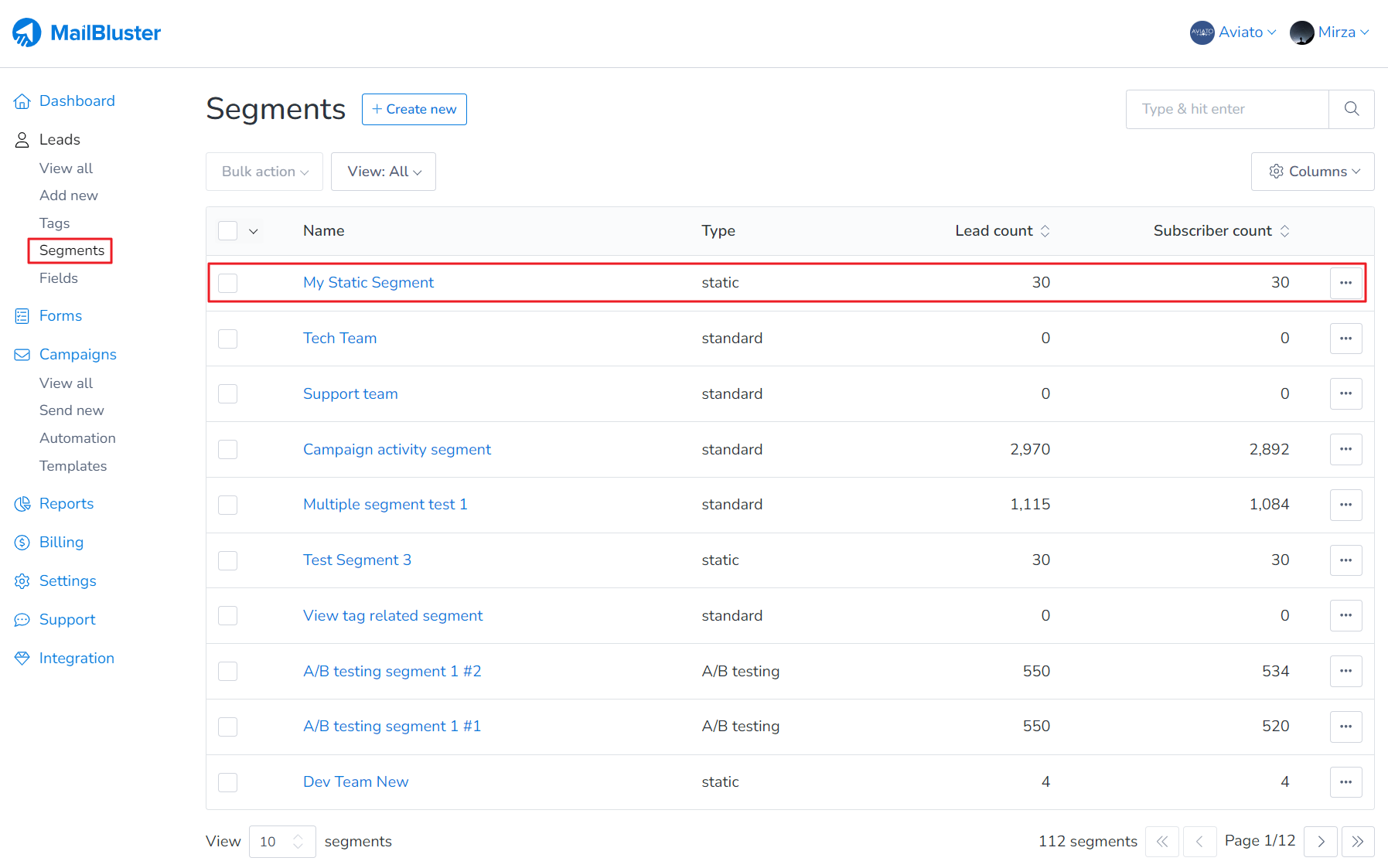The width and height of the screenshot is (1388, 868).
Task: Open Automation under Campaigns
Action: point(77,438)
